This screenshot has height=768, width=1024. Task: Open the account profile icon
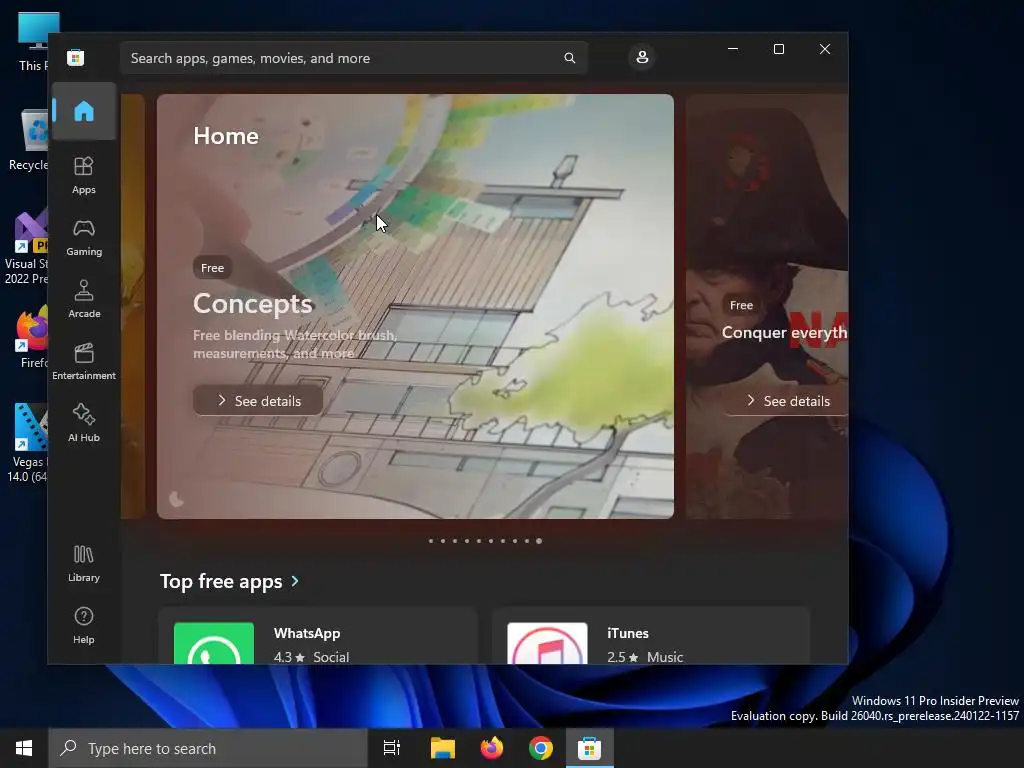(x=642, y=57)
